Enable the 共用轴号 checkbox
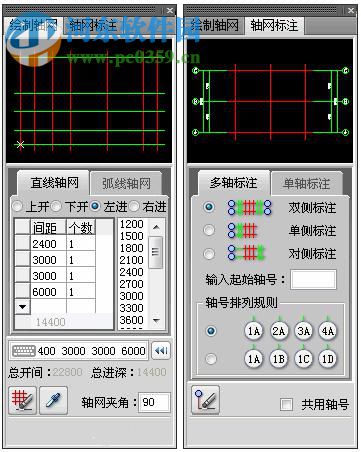Image resolution: width=361 pixels, height=452 pixels. 286,405
